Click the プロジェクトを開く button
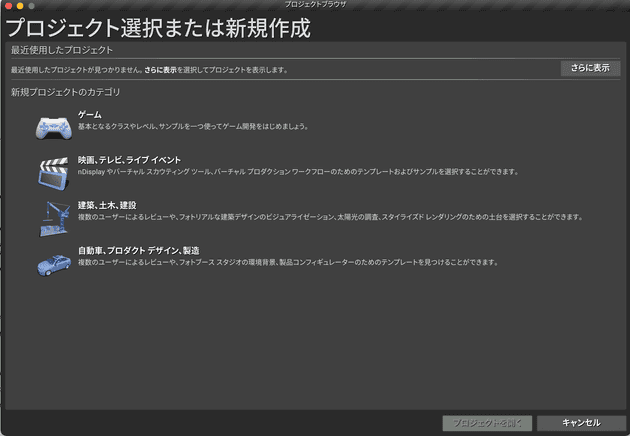This screenshot has width=630, height=436. coord(487,423)
